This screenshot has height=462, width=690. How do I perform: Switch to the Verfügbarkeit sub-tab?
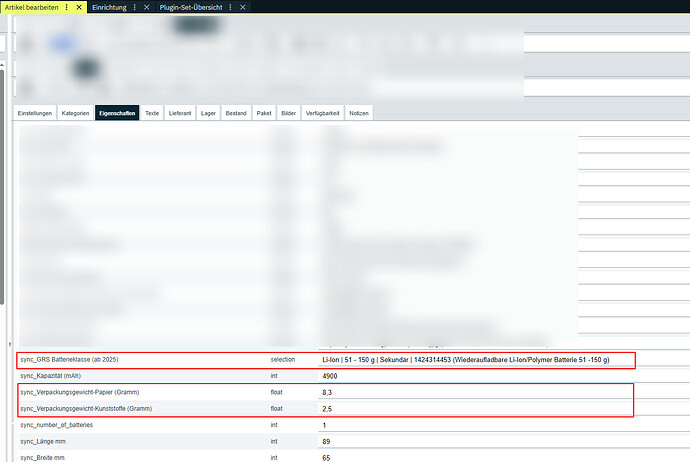(324, 114)
